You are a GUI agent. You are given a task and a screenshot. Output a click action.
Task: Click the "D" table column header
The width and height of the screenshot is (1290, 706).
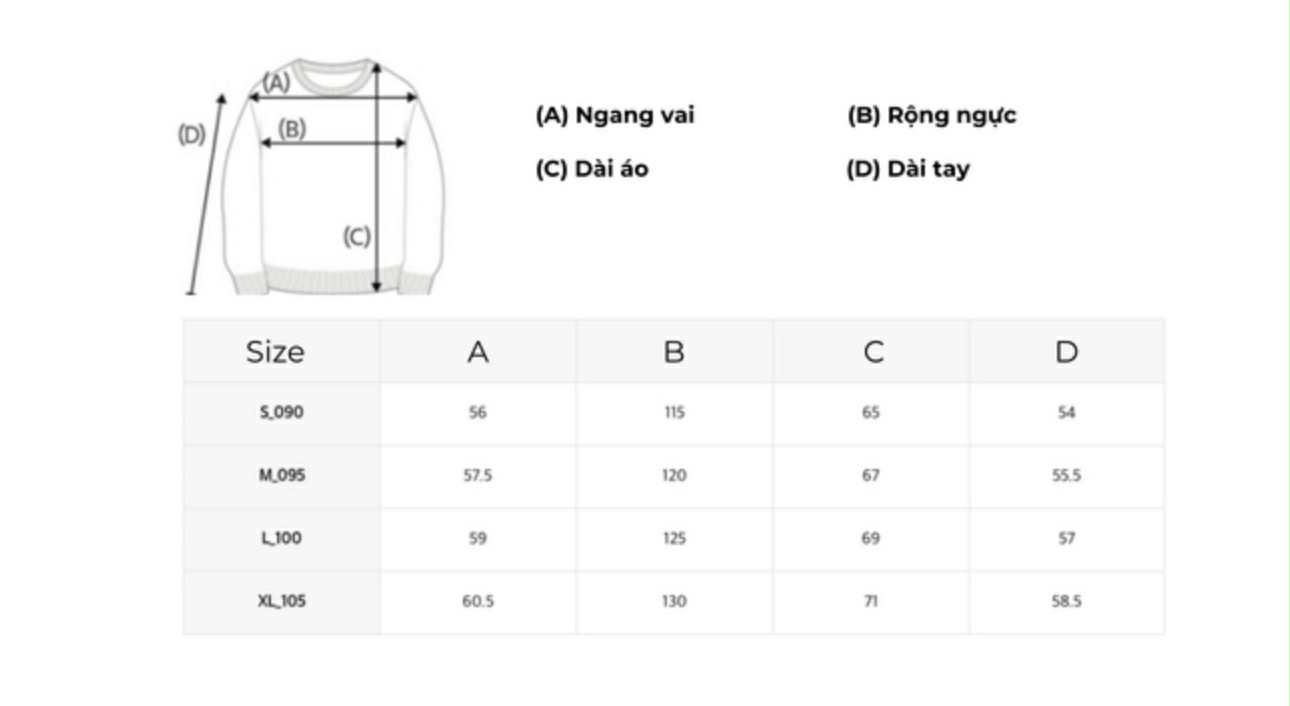(1067, 352)
